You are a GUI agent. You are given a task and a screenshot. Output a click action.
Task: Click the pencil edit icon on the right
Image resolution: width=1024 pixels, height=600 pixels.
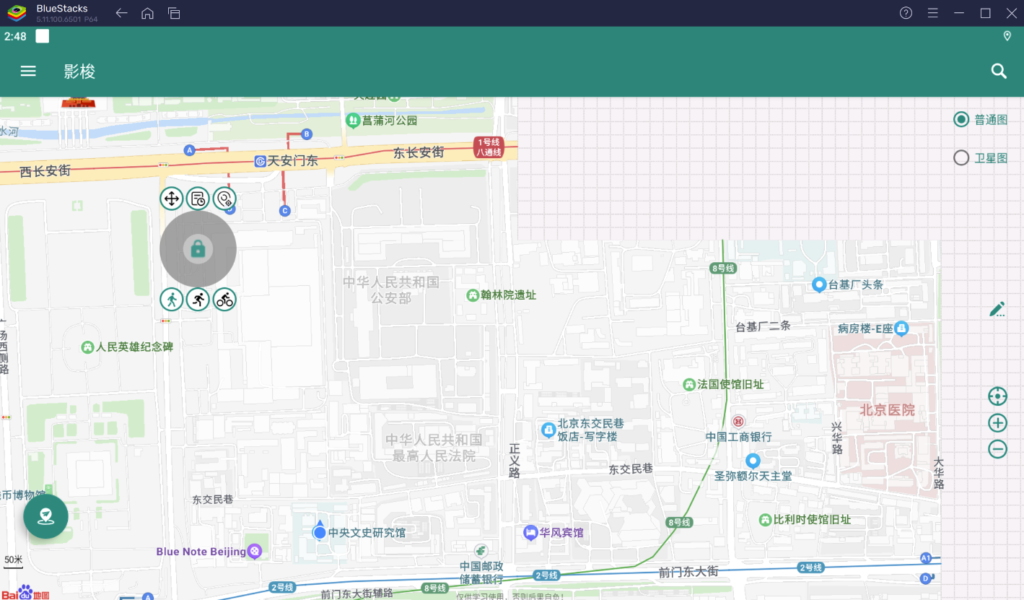(997, 308)
